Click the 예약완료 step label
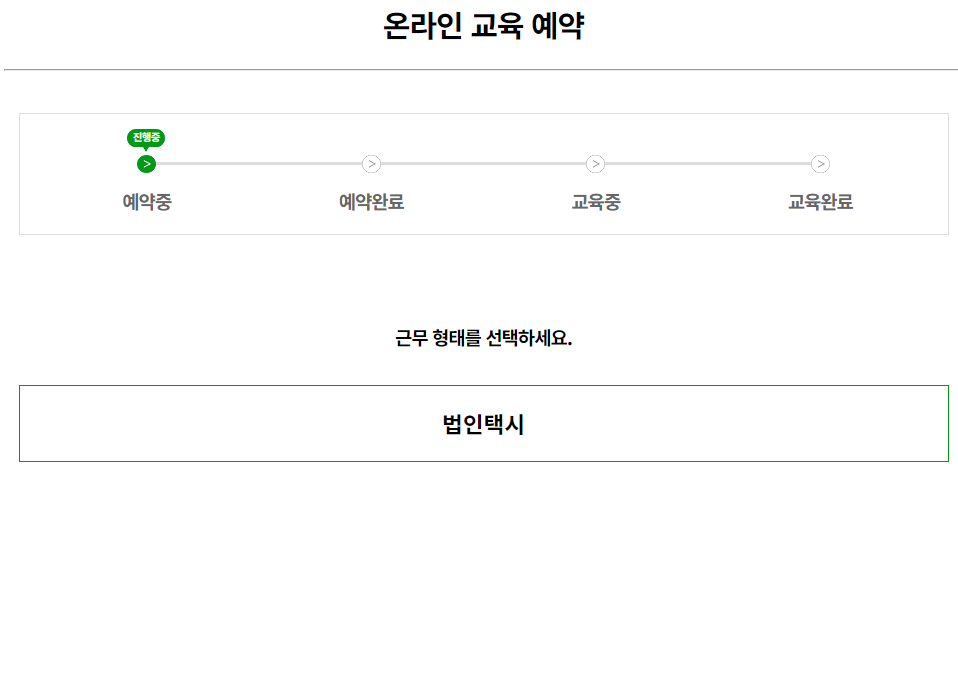 tap(371, 202)
